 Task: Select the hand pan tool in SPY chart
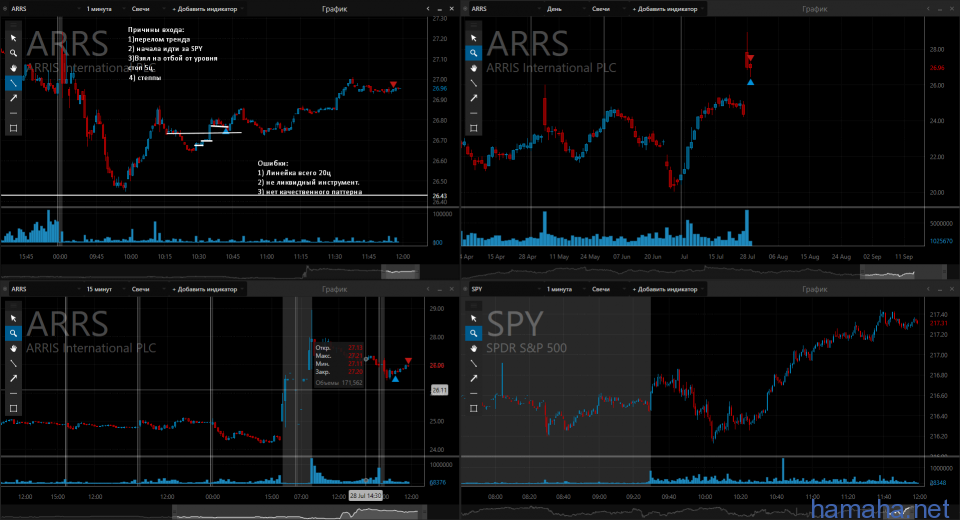point(473,349)
